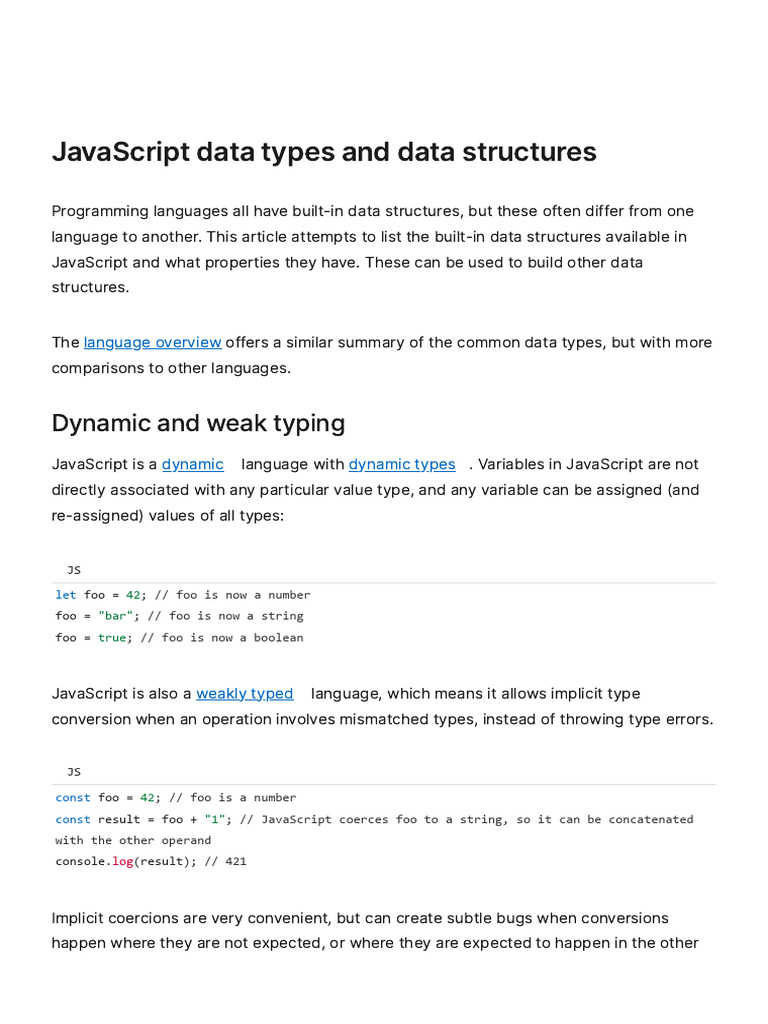
Task: Click the "JavaScript data types and data structures" title
Action: coord(324,152)
